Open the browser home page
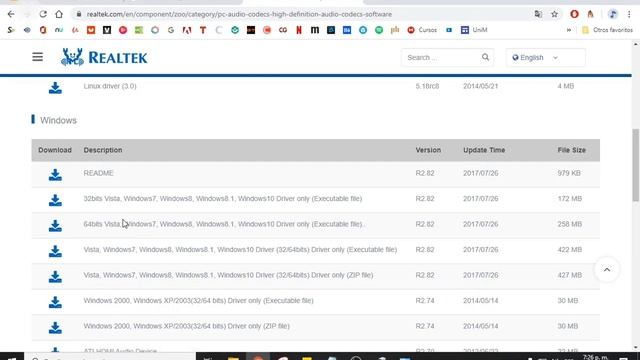The image size is (640, 360). pyautogui.click(x=59, y=14)
